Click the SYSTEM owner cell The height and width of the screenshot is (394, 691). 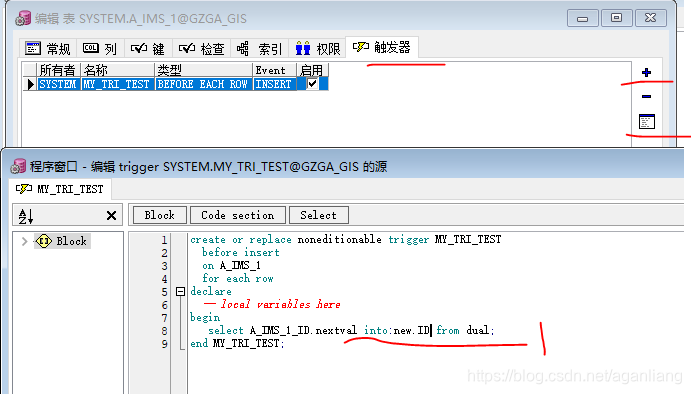click(59, 84)
